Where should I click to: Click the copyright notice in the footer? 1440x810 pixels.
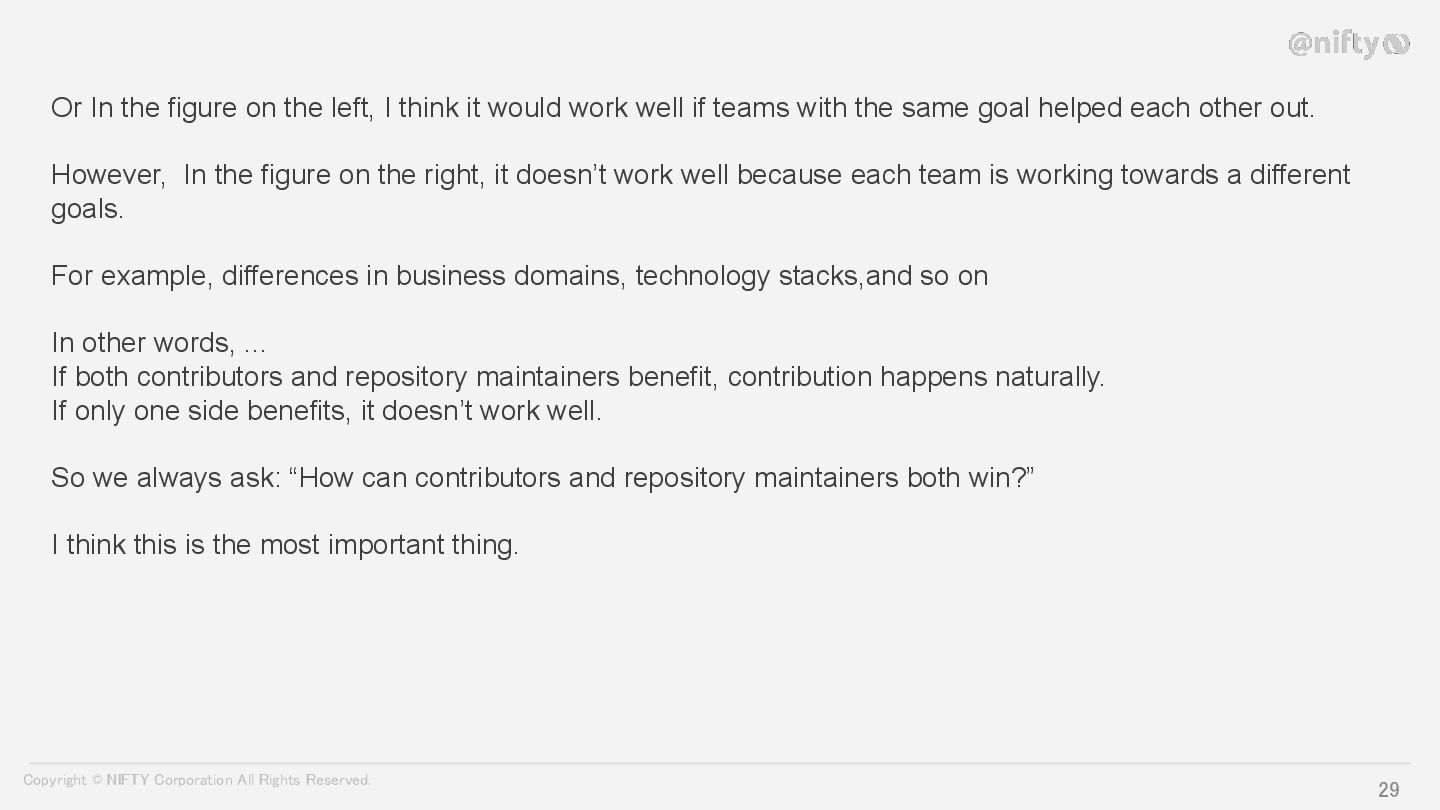[x=197, y=780]
